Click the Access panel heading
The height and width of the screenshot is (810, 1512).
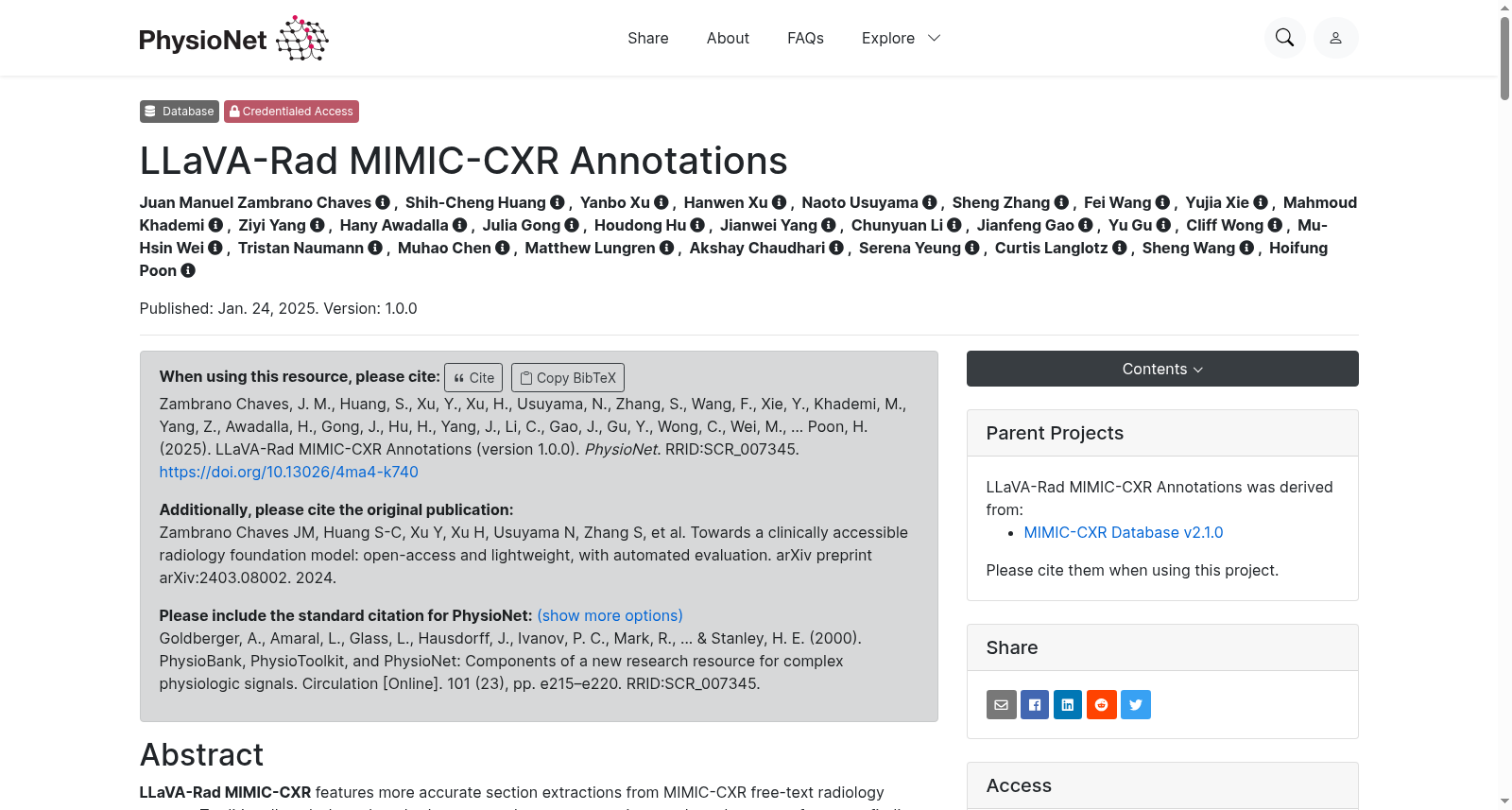point(1019,785)
